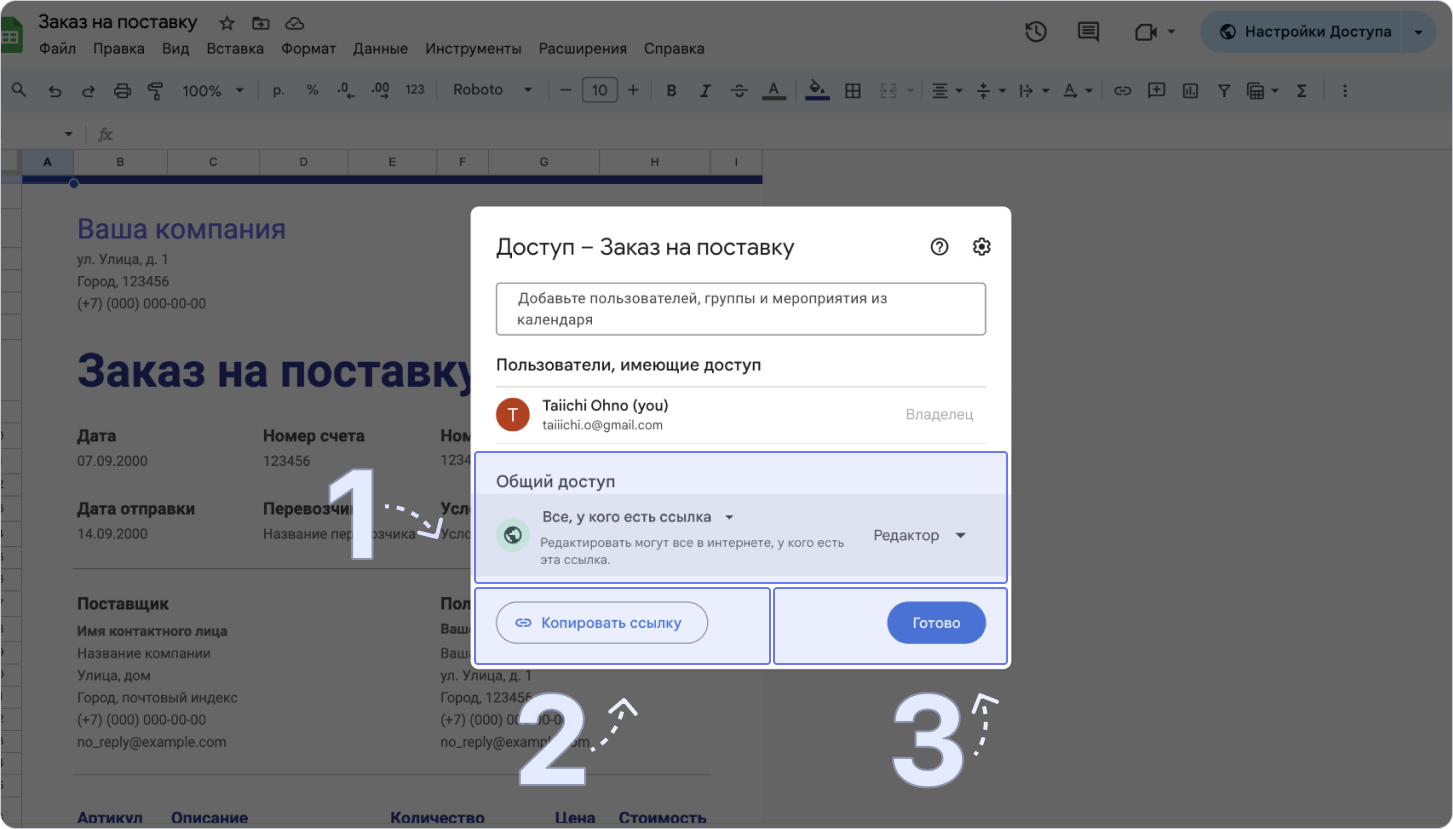The width and height of the screenshot is (1453, 829).
Task: Click the add users input field
Action: (740, 309)
